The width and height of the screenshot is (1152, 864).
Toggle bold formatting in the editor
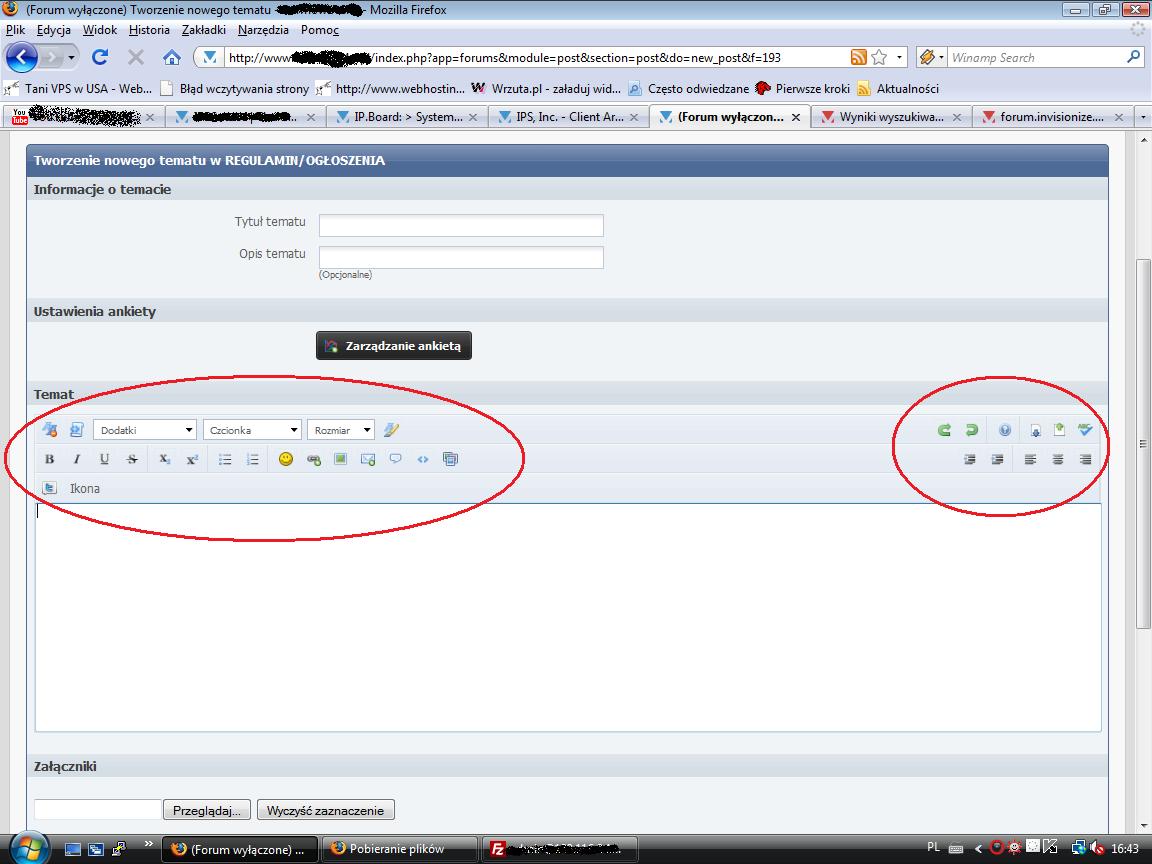(x=49, y=459)
